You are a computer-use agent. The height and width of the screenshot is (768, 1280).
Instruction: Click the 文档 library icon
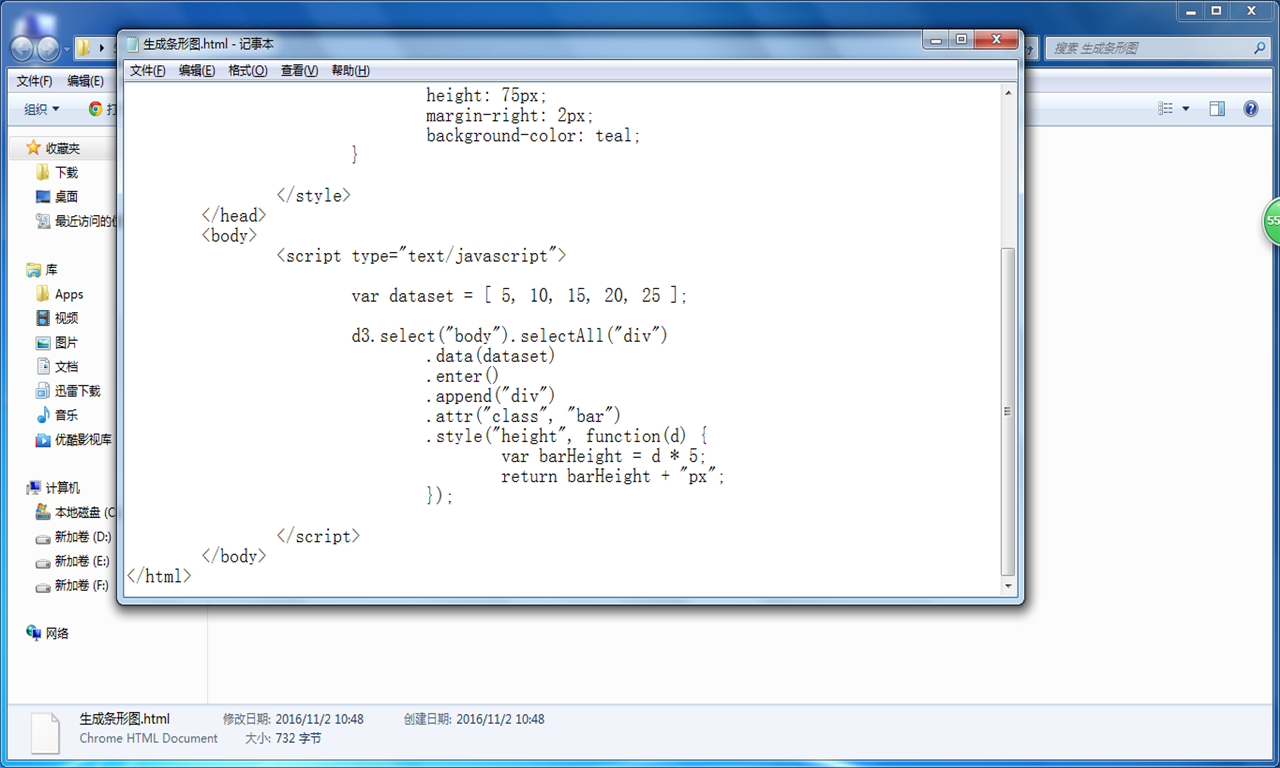tap(43, 366)
